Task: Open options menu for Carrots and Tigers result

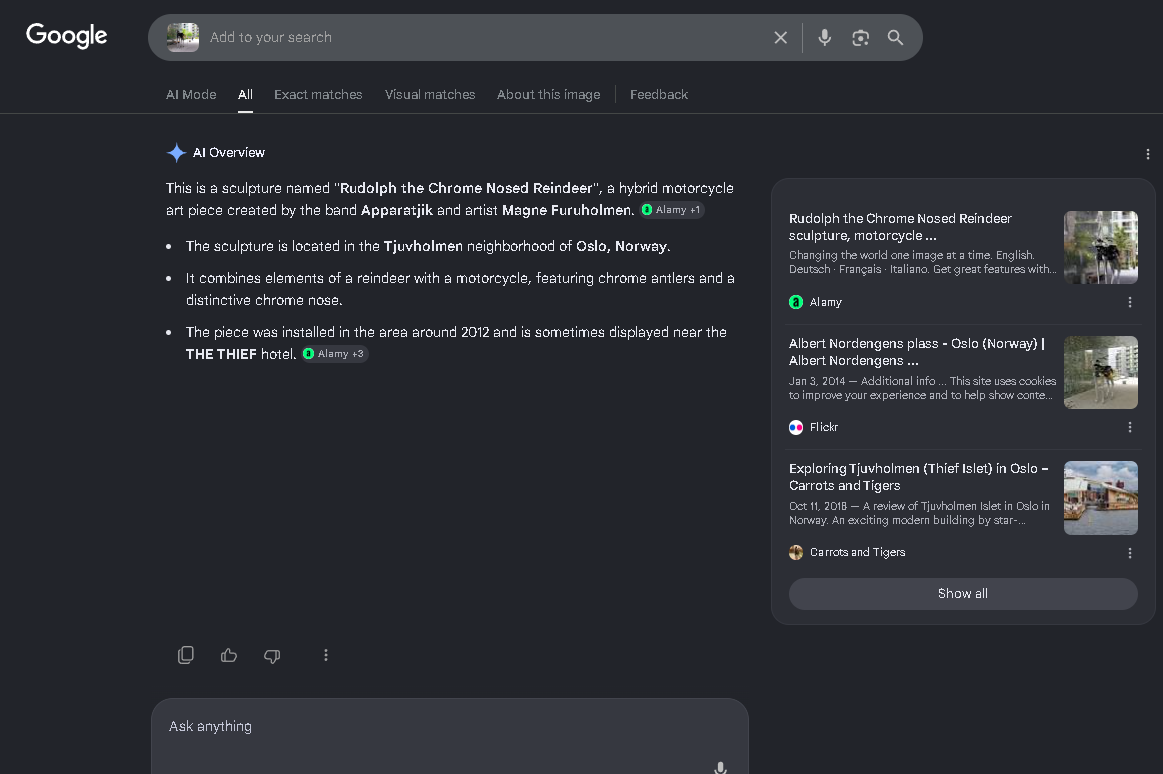Action: (x=1130, y=553)
